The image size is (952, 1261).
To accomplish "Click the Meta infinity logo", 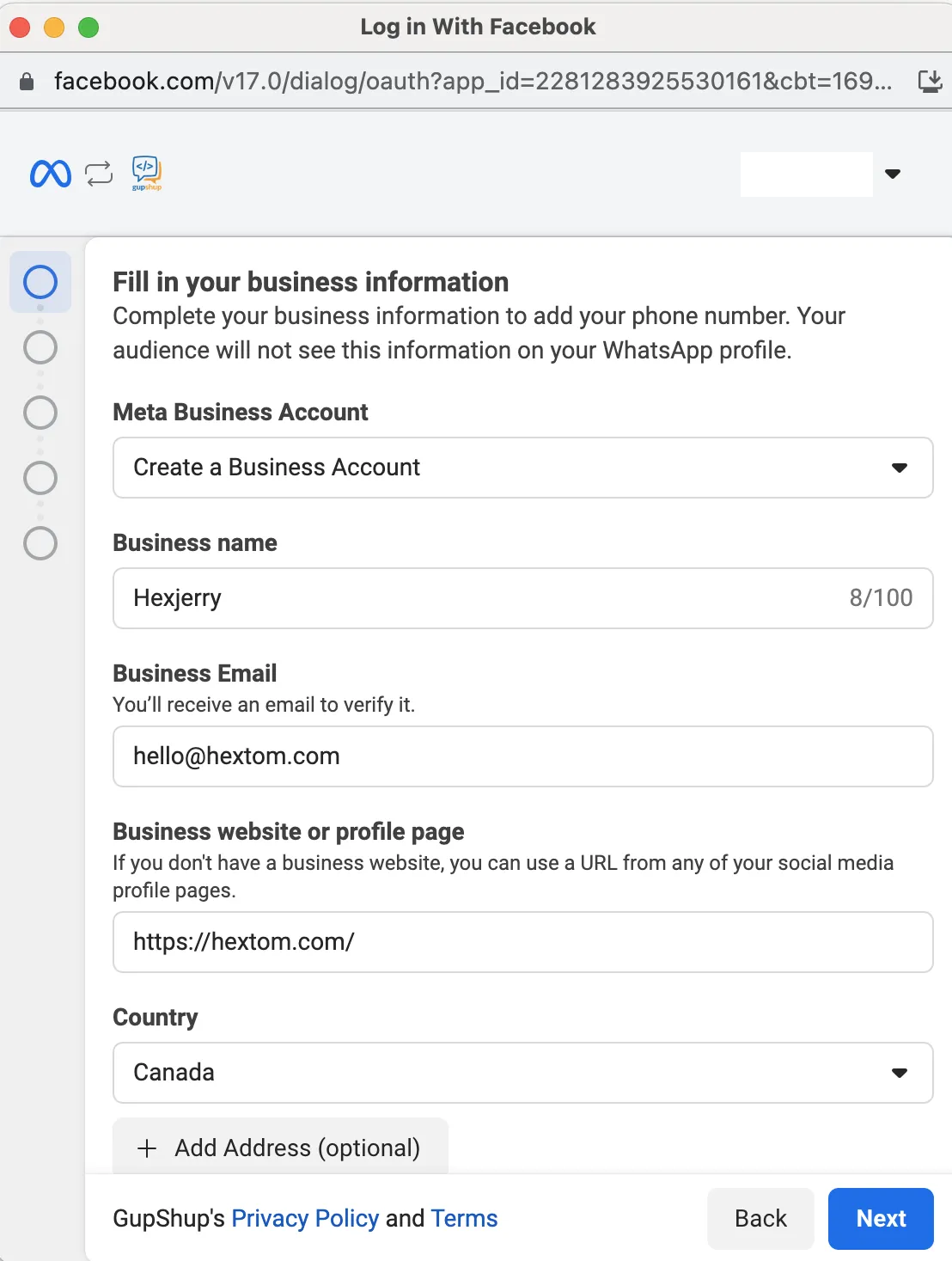I will [x=51, y=174].
